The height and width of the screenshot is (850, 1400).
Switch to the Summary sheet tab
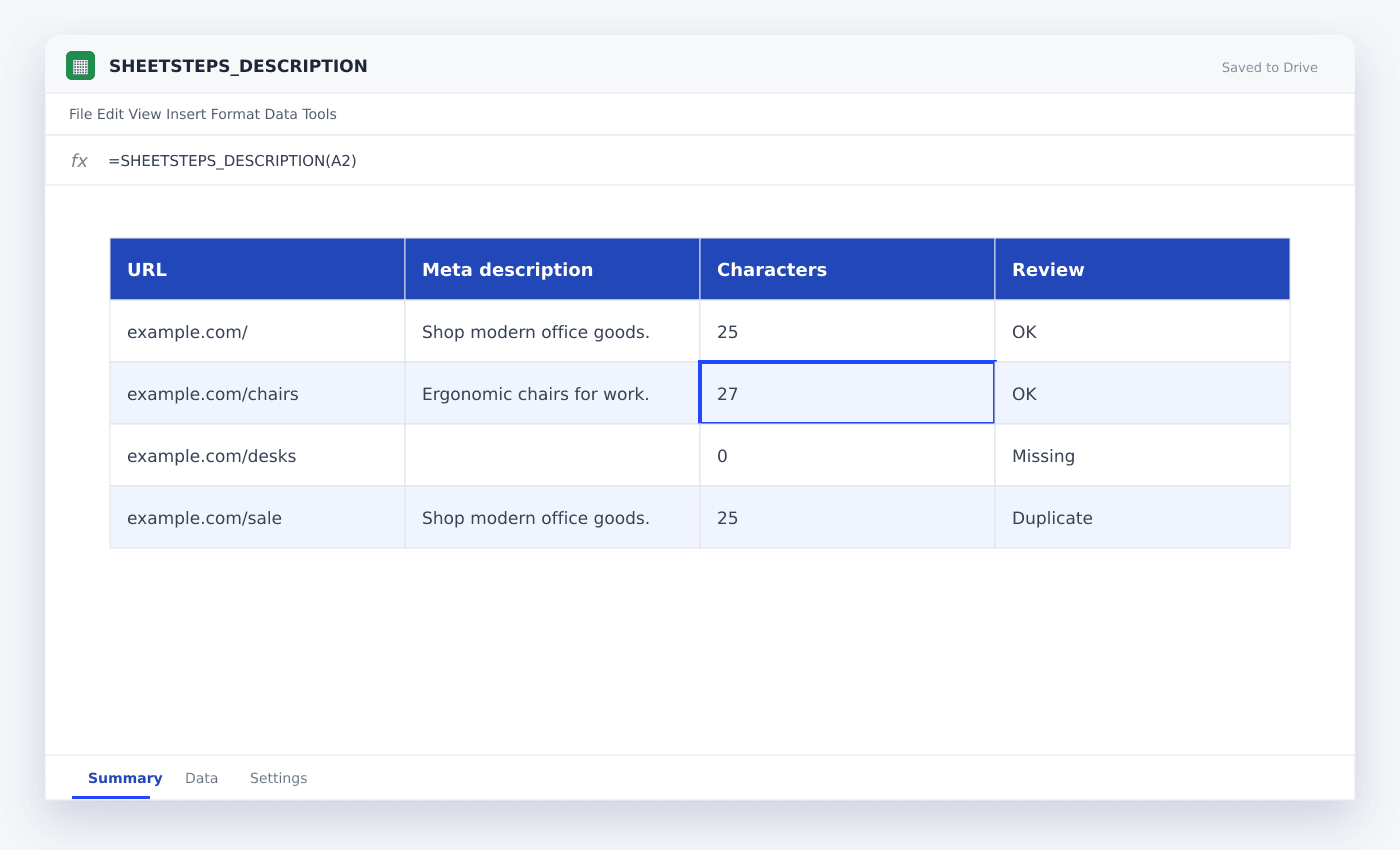125,778
